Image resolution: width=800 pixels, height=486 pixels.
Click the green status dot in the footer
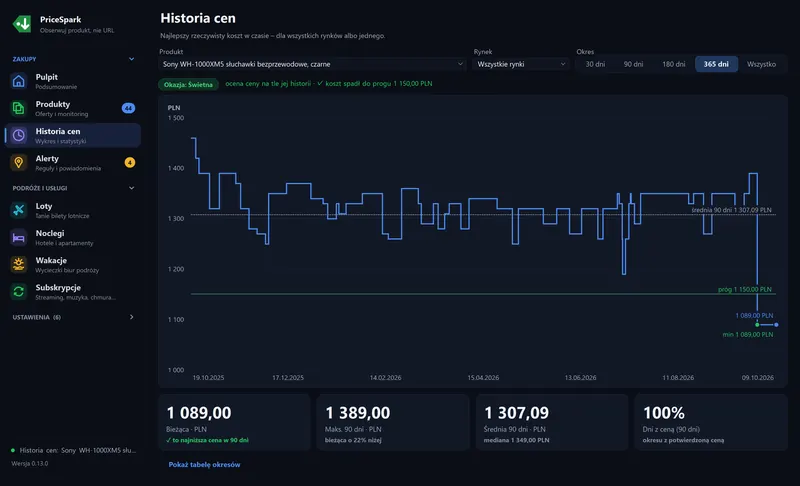13,450
